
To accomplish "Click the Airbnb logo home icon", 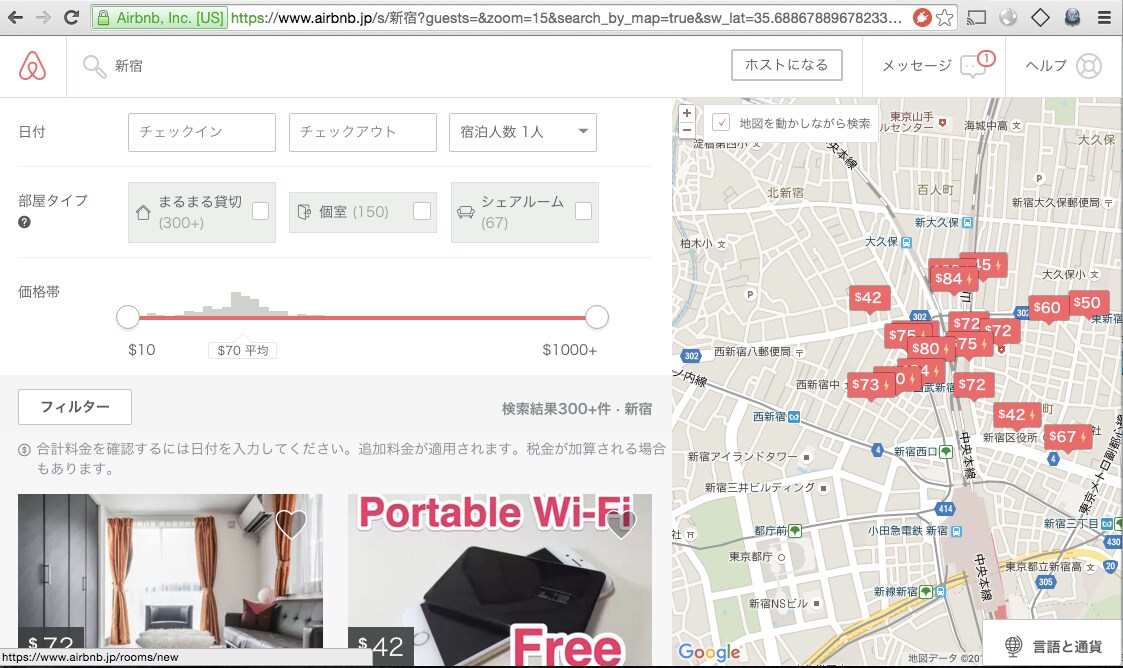I will [32, 66].
